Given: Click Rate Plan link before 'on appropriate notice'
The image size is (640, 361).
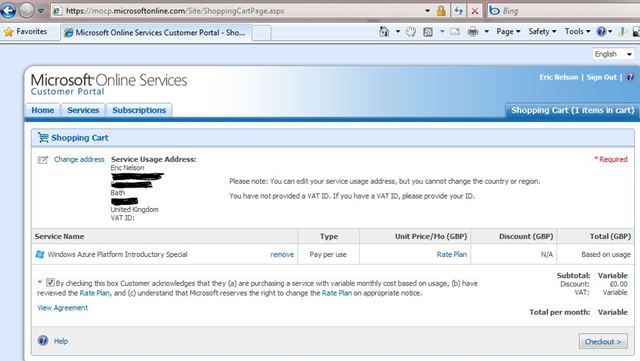Looking at the screenshot, I should click(x=337, y=293).
